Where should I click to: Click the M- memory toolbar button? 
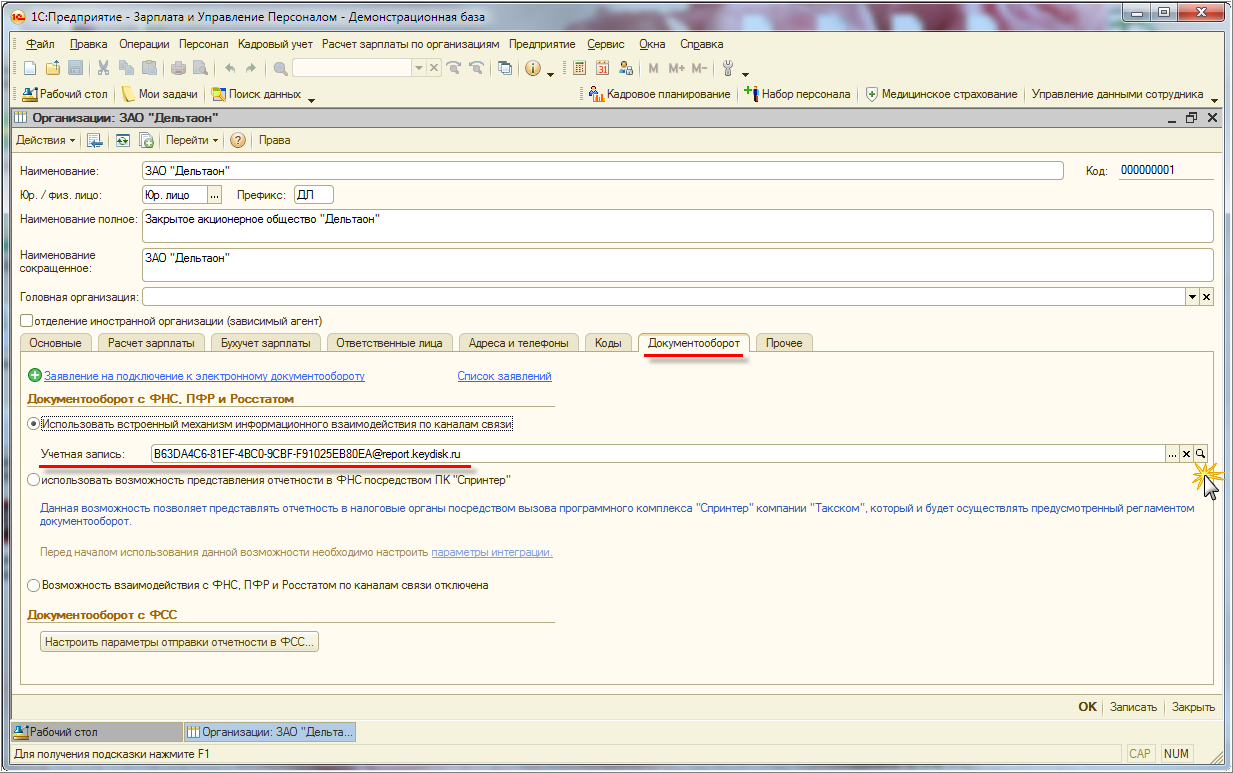click(x=699, y=68)
